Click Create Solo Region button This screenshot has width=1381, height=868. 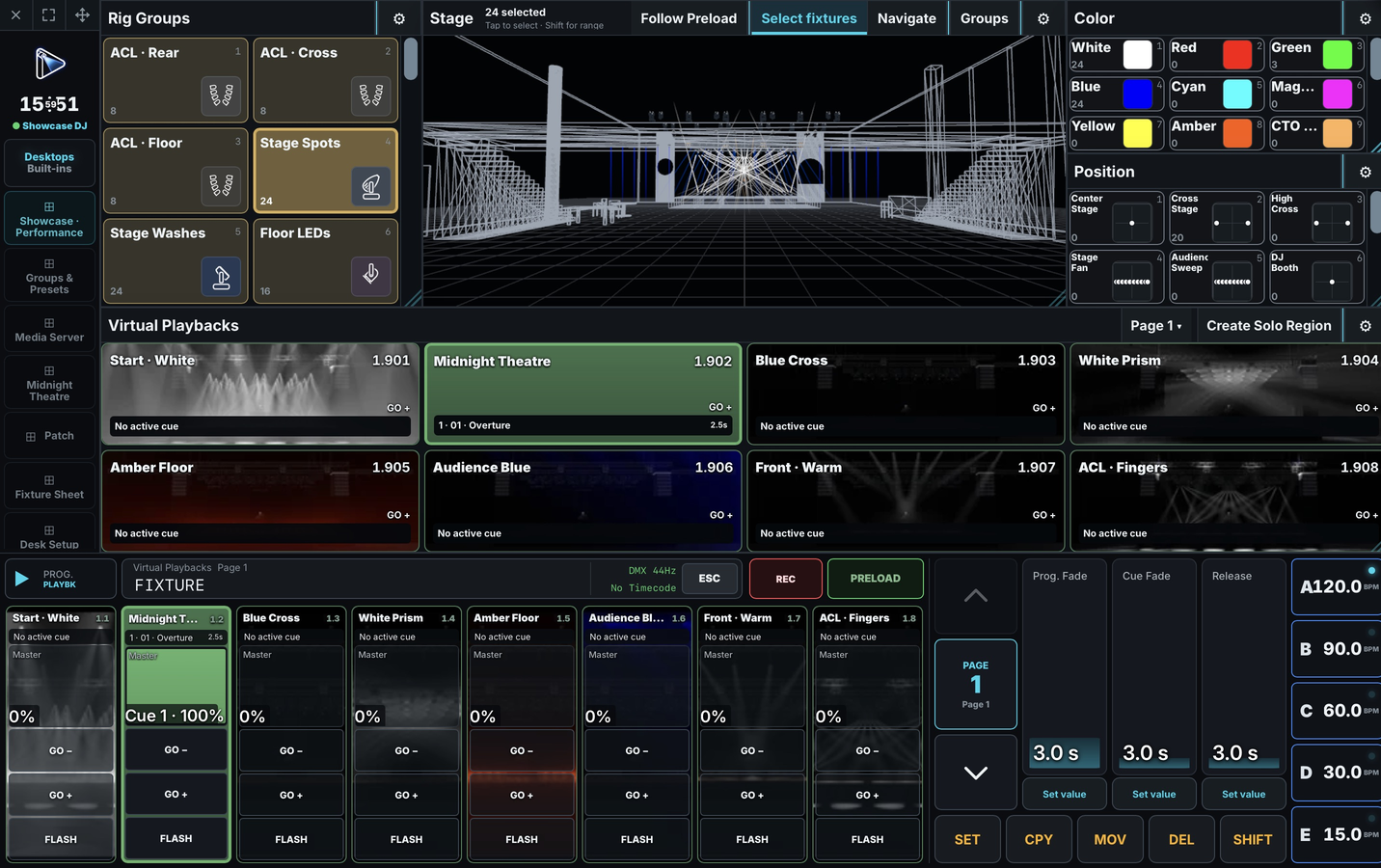pos(1268,326)
